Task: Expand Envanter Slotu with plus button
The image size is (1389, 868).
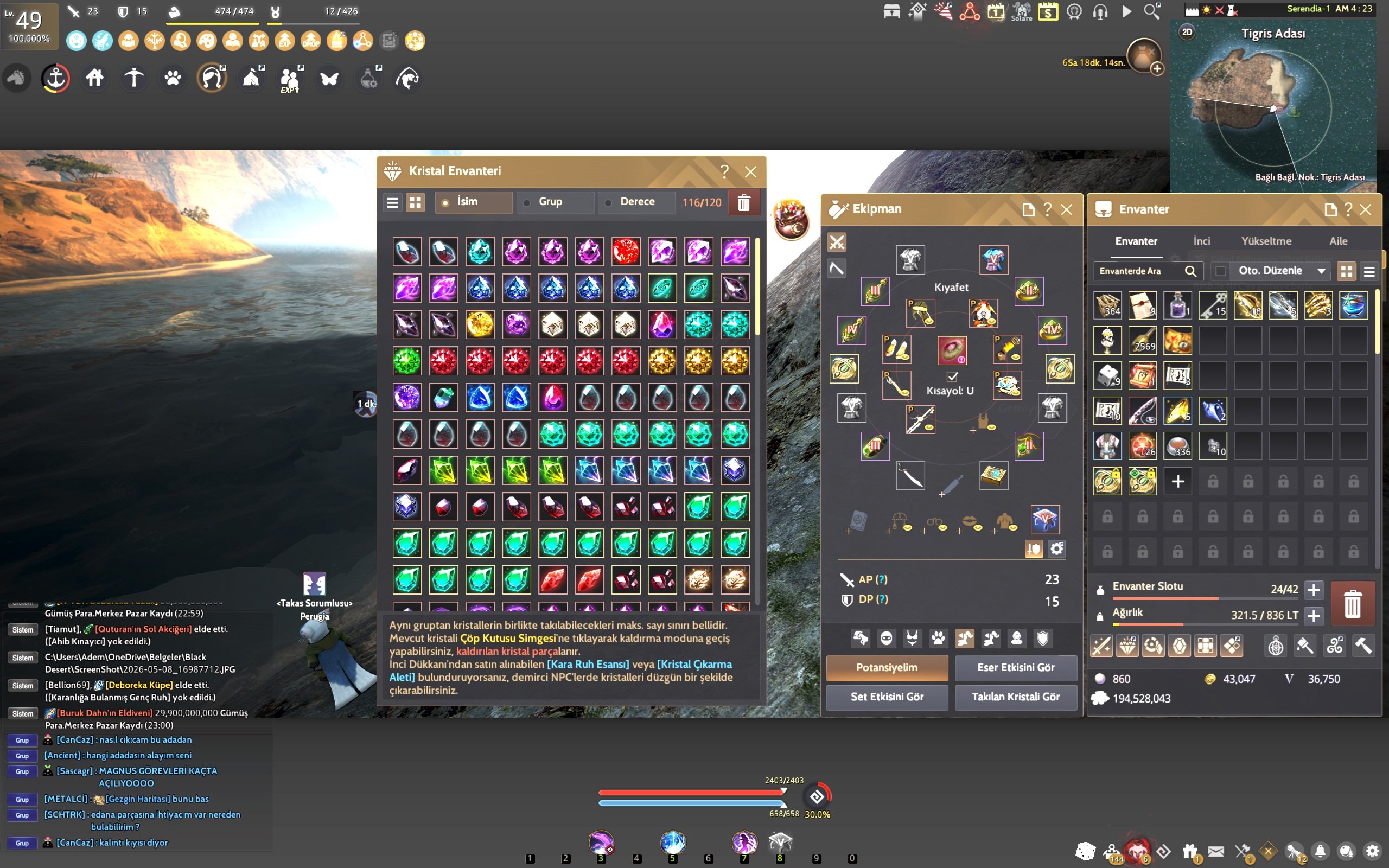Action: [1313, 590]
